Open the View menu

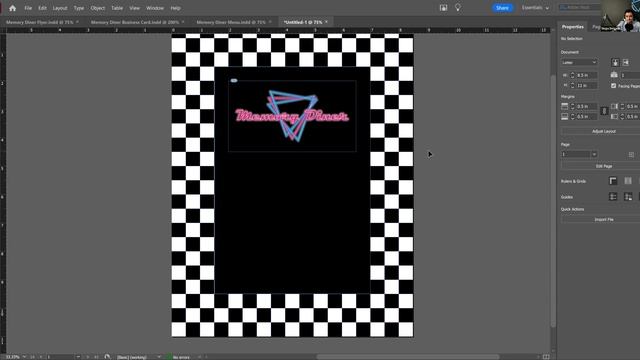tap(134, 8)
